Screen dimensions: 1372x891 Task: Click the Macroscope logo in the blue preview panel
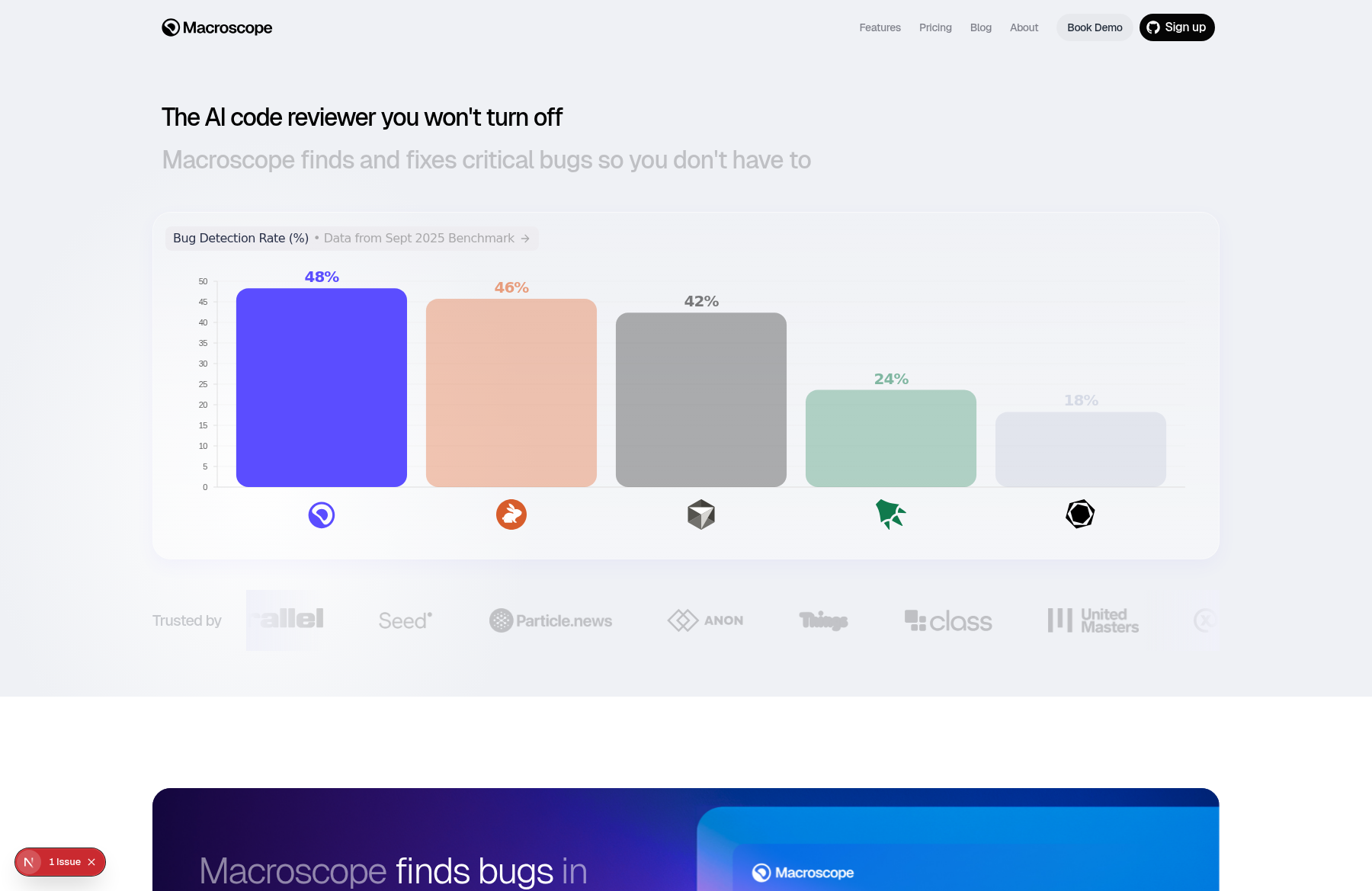(x=803, y=873)
